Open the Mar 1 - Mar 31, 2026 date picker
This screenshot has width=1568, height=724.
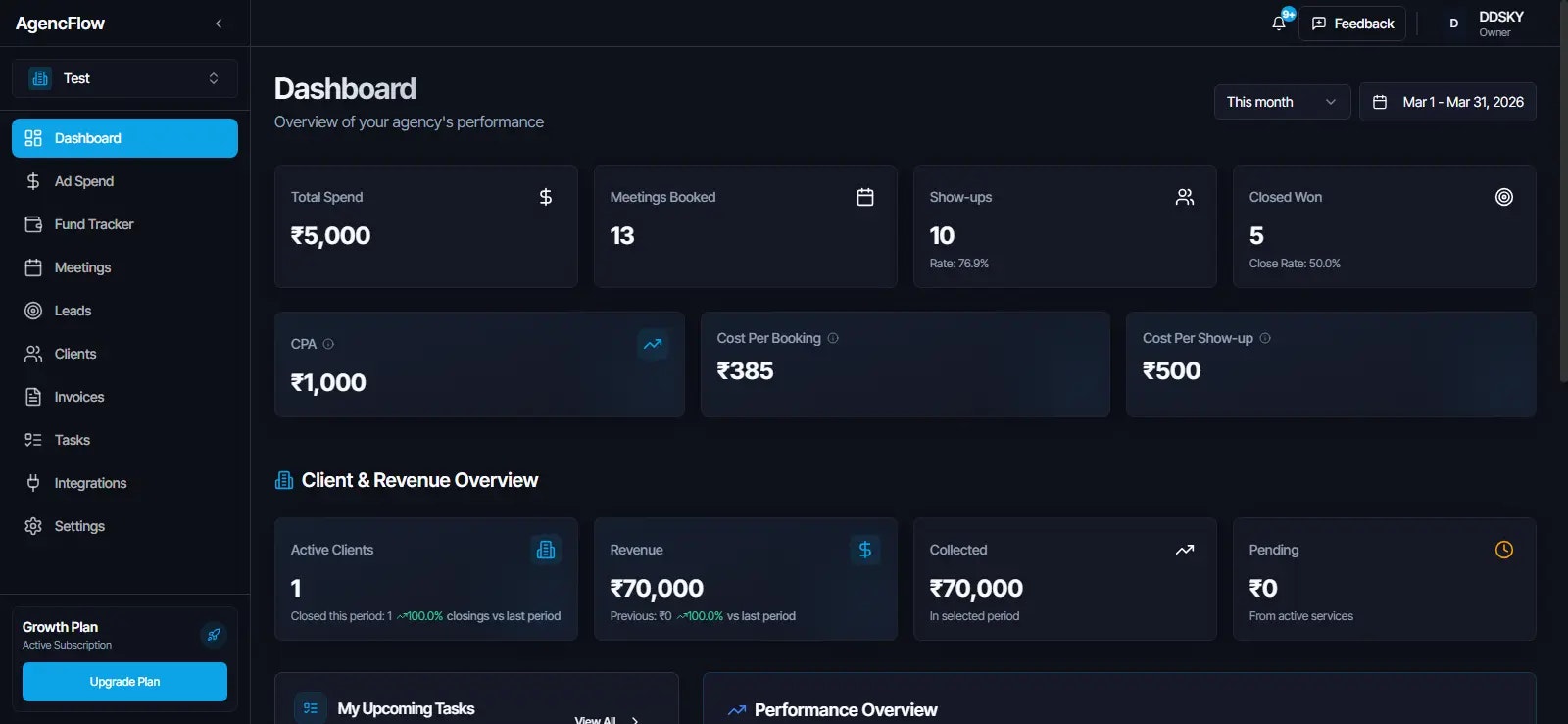click(x=1447, y=102)
